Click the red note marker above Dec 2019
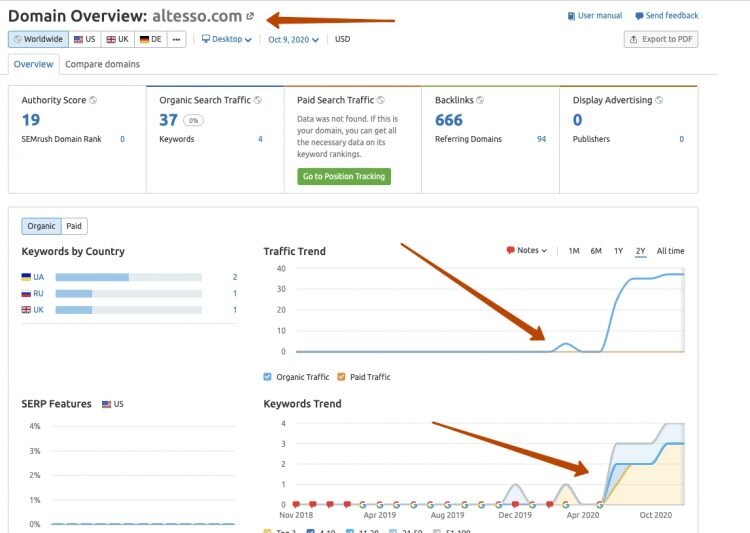 pyautogui.click(x=515, y=504)
